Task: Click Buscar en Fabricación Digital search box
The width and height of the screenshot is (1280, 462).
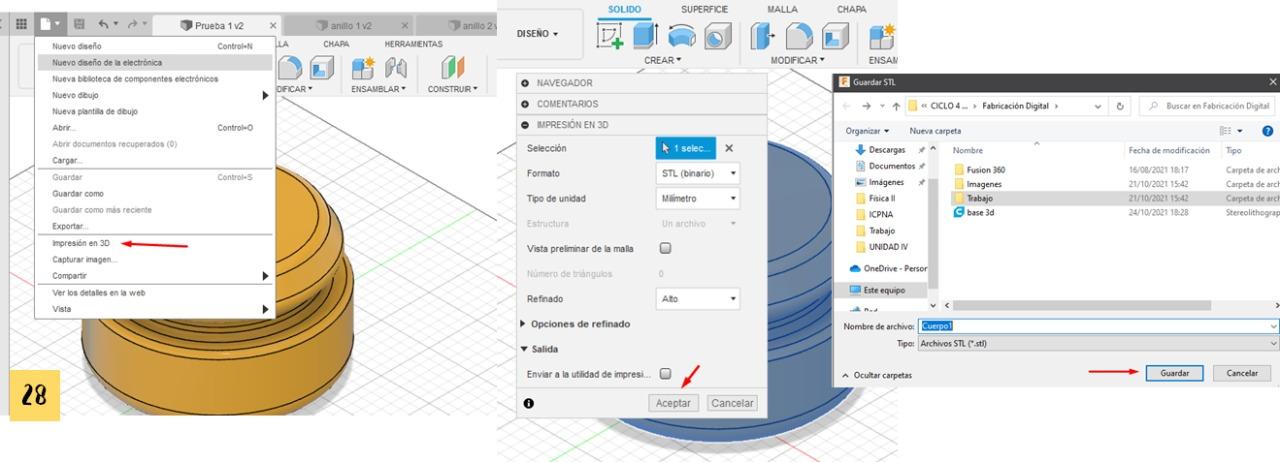Action: tap(1209, 106)
